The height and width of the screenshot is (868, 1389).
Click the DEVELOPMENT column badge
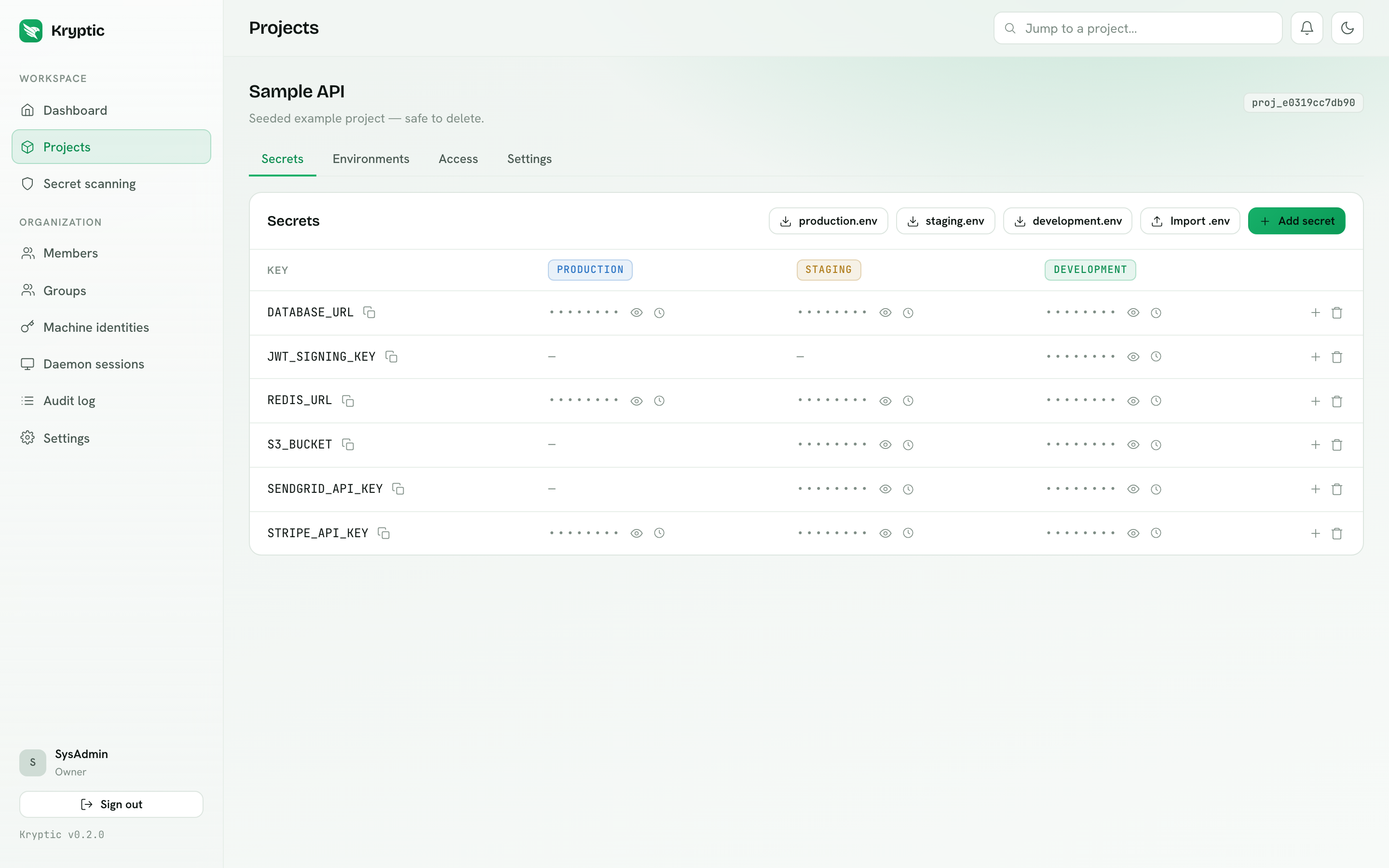[x=1090, y=270]
